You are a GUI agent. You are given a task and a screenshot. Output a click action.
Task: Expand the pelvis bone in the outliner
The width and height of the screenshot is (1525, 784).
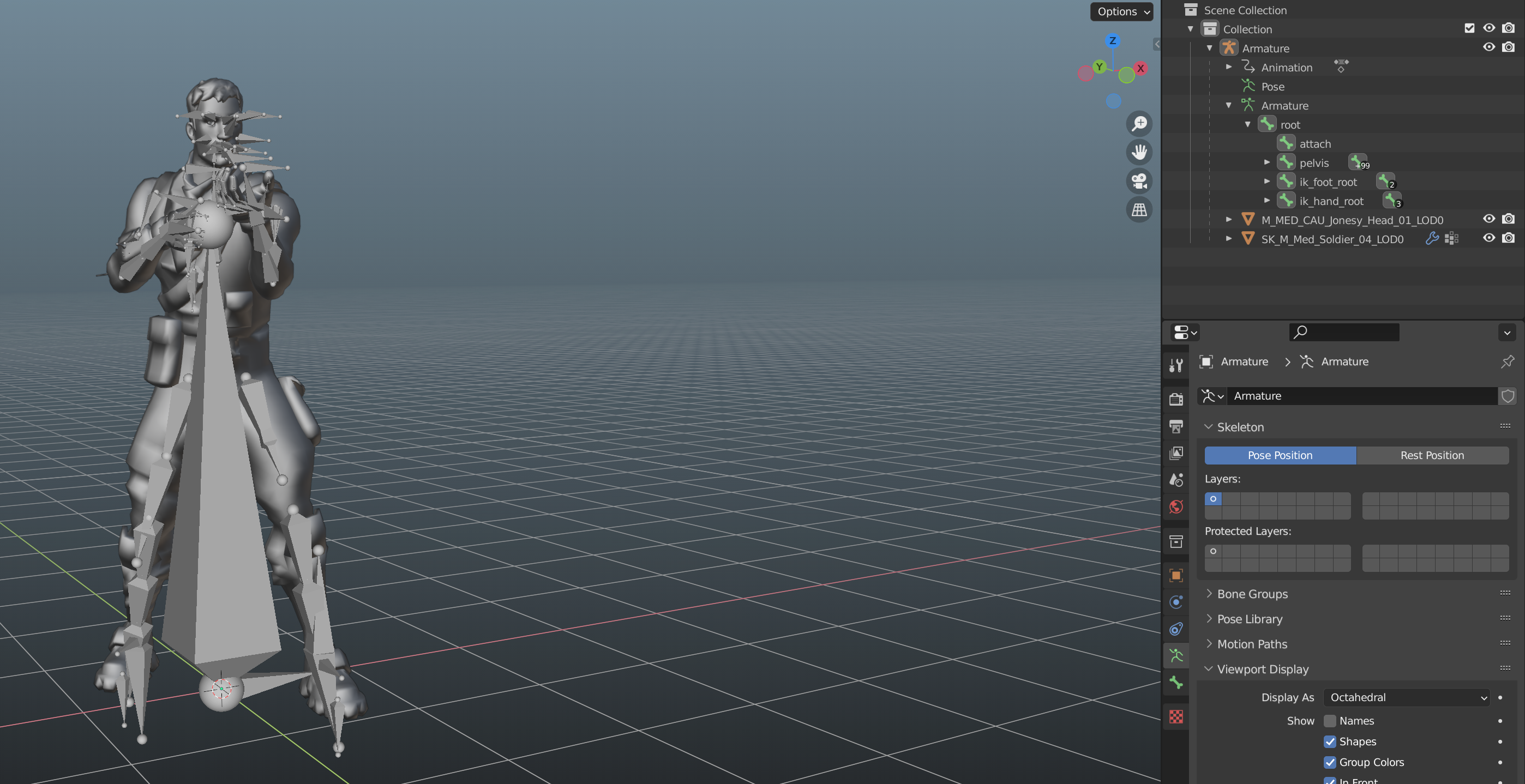(1268, 162)
